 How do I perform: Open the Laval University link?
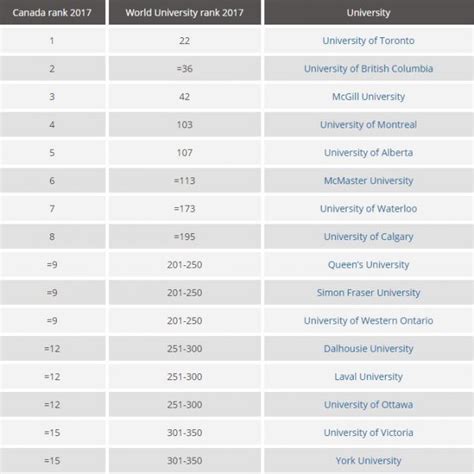click(368, 377)
